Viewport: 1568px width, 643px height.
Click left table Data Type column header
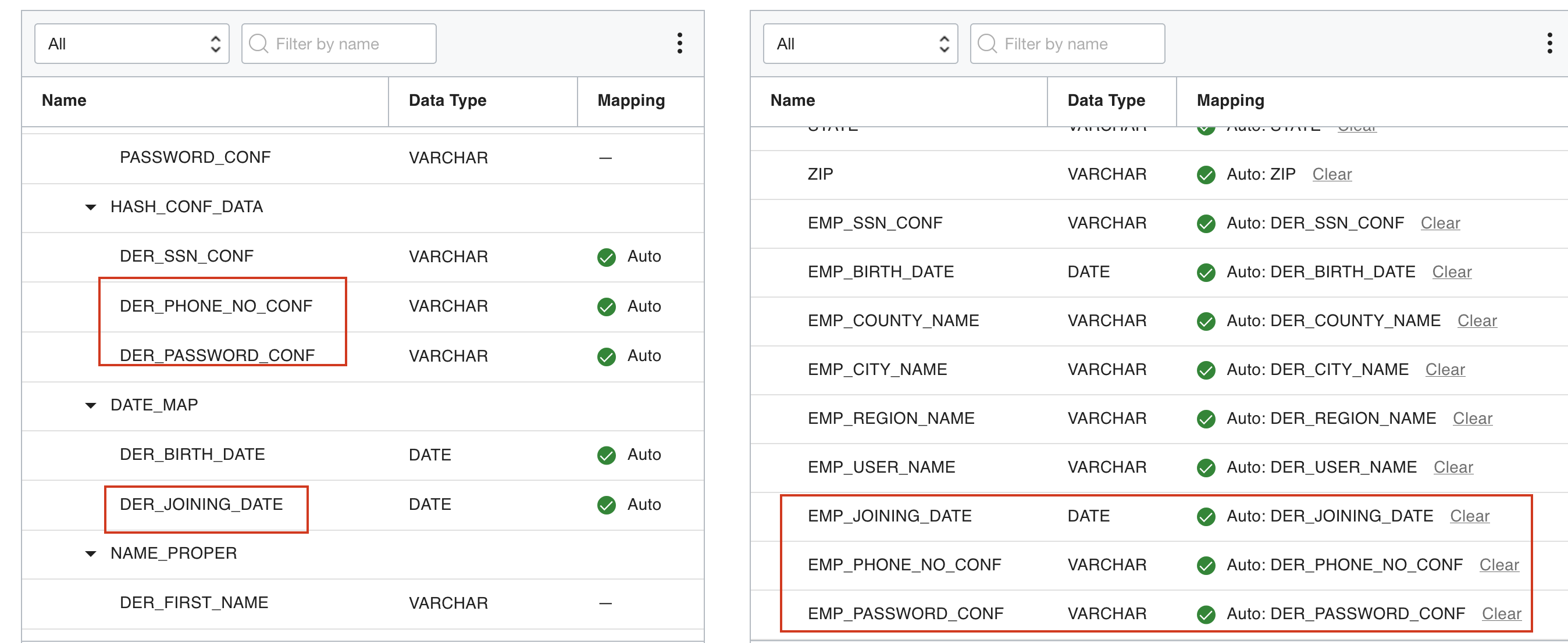tap(447, 101)
